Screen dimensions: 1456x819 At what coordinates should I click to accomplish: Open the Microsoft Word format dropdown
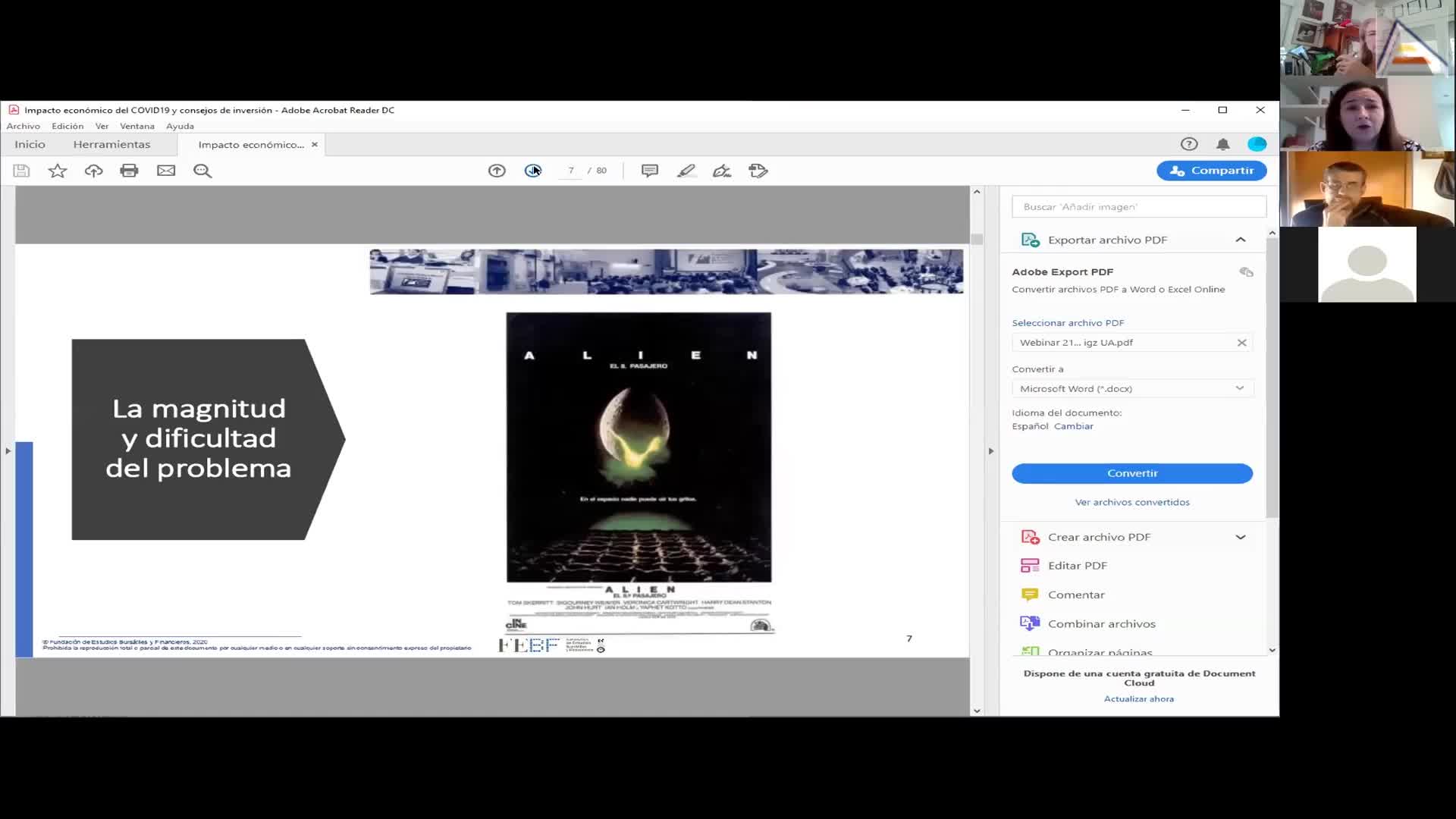click(x=1132, y=388)
